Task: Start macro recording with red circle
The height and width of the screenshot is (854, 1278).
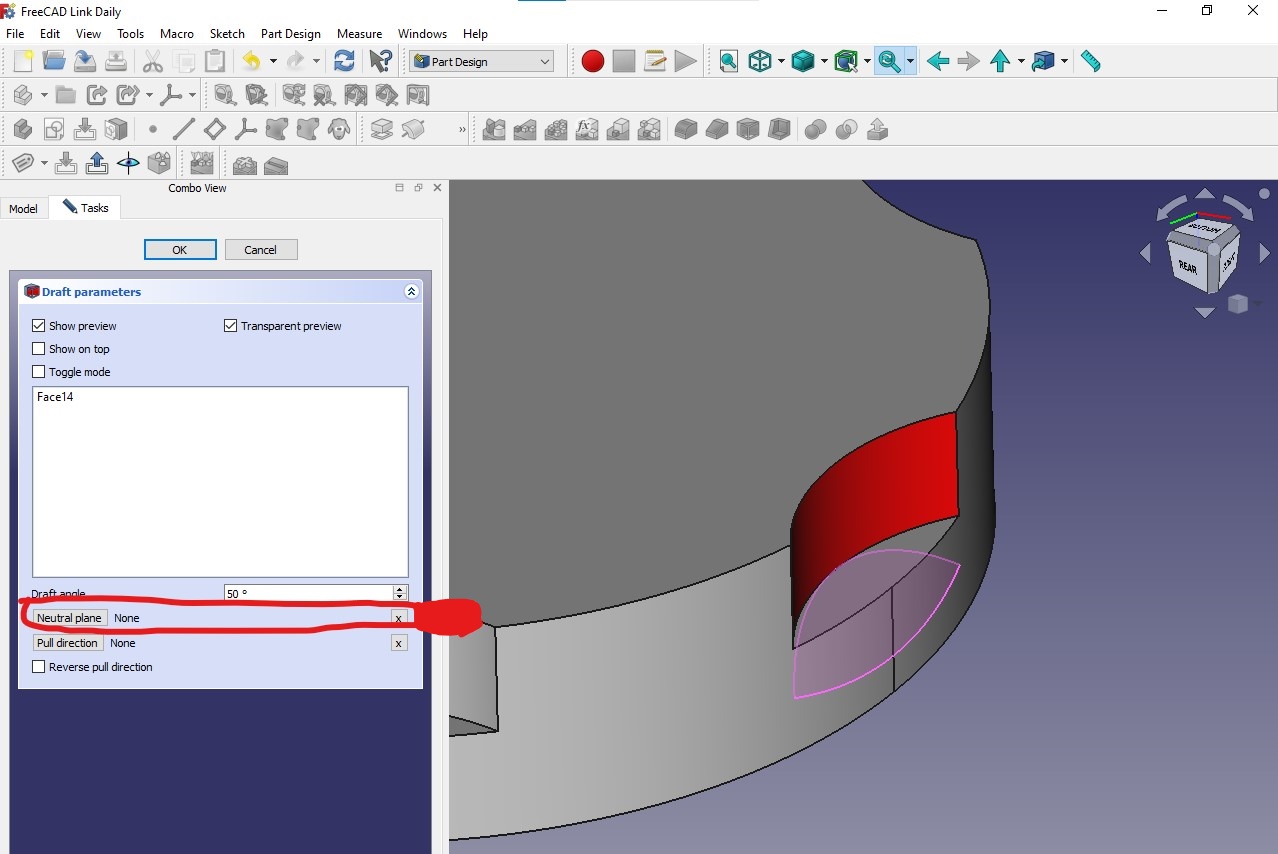Action: [593, 61]
